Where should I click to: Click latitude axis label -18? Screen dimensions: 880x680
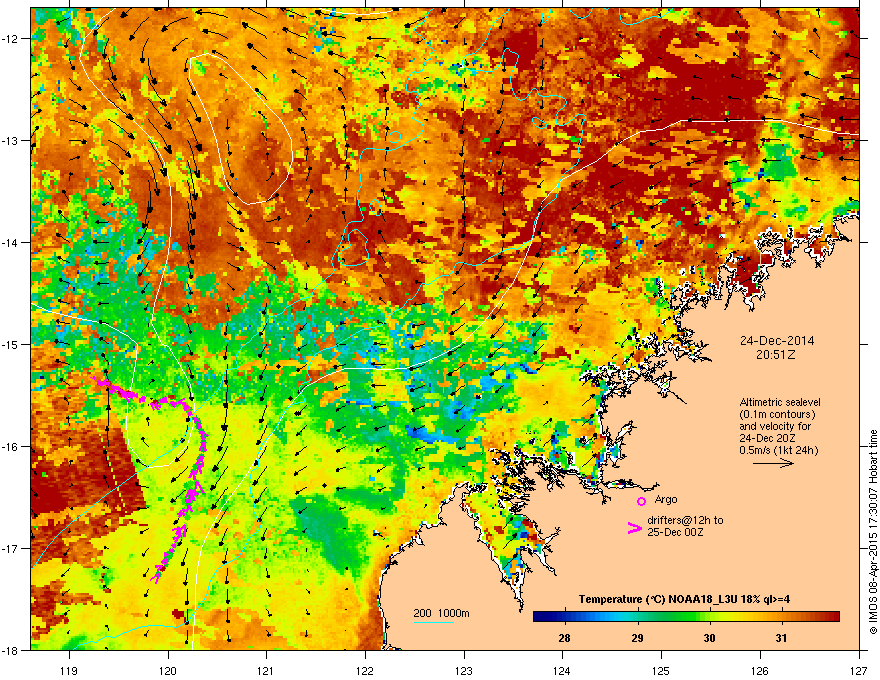(11, 650)
